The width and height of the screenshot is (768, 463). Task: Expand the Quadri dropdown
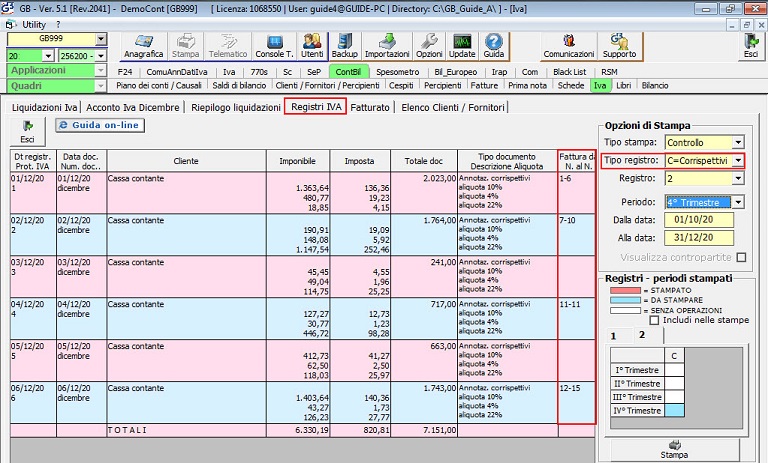pos(100,86)
